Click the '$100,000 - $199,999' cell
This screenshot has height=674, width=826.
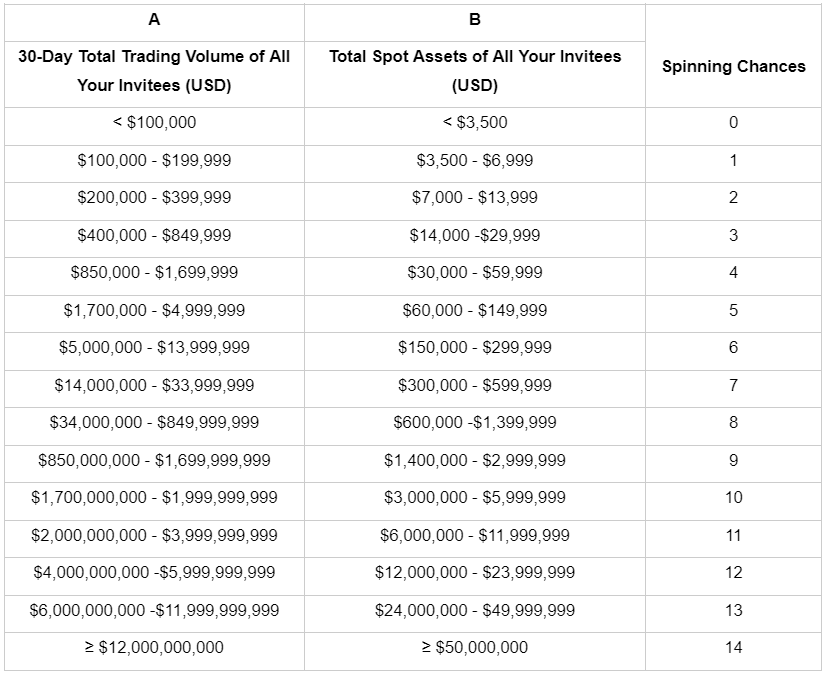(154, 160)
